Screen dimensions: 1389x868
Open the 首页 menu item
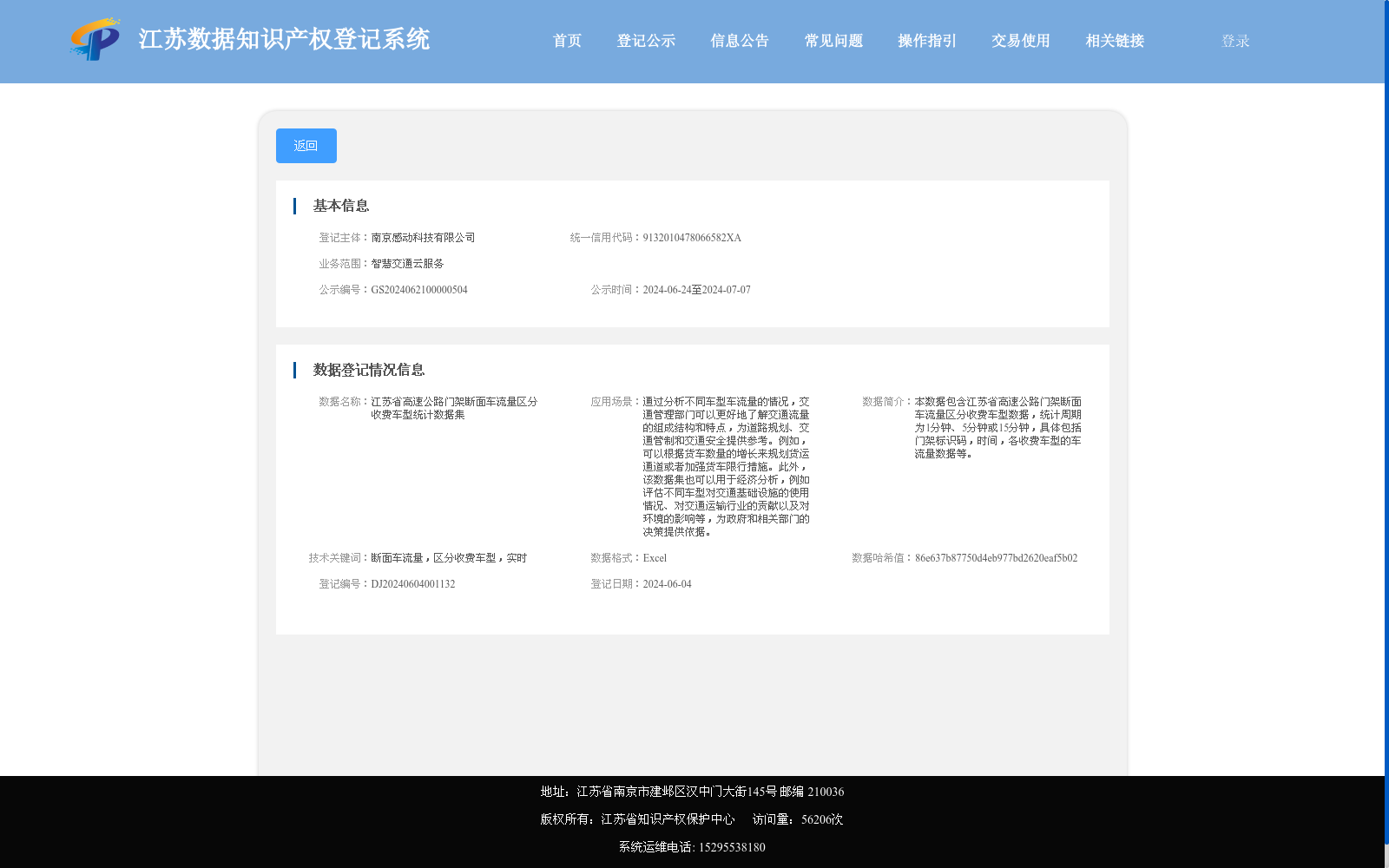tap(567, 41)
